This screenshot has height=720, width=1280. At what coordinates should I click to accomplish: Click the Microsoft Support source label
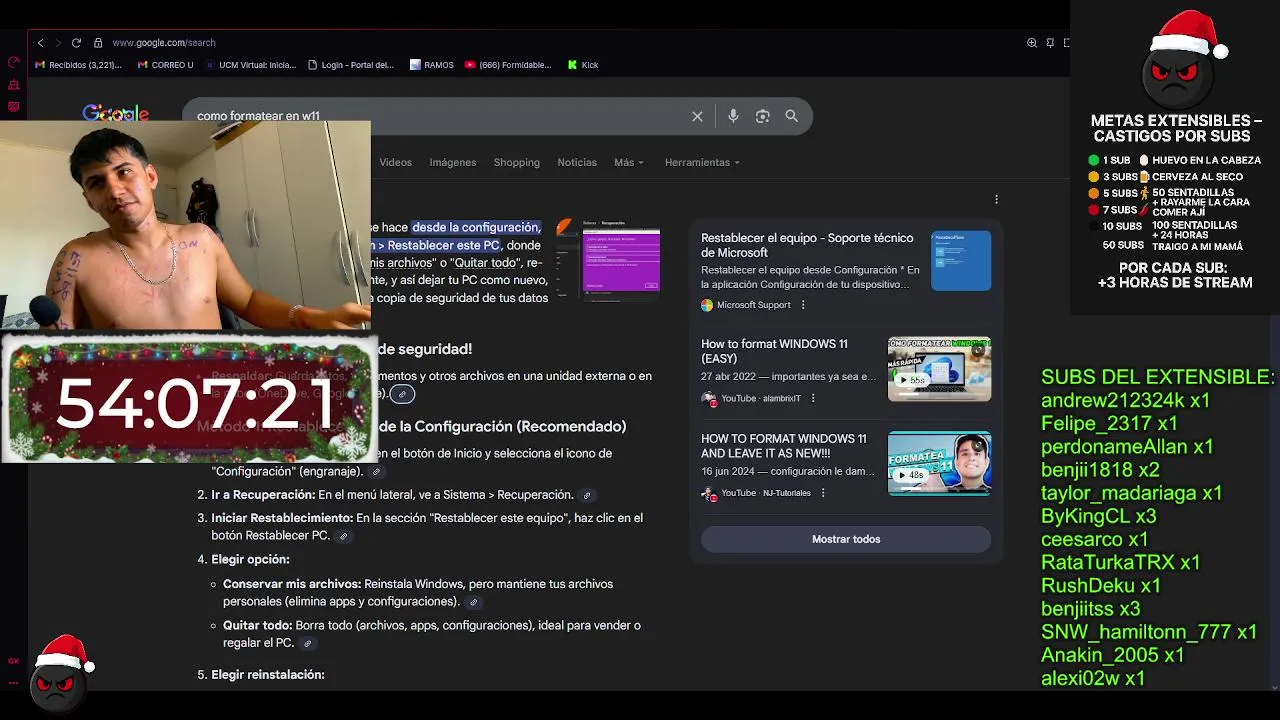pos(753,305)
